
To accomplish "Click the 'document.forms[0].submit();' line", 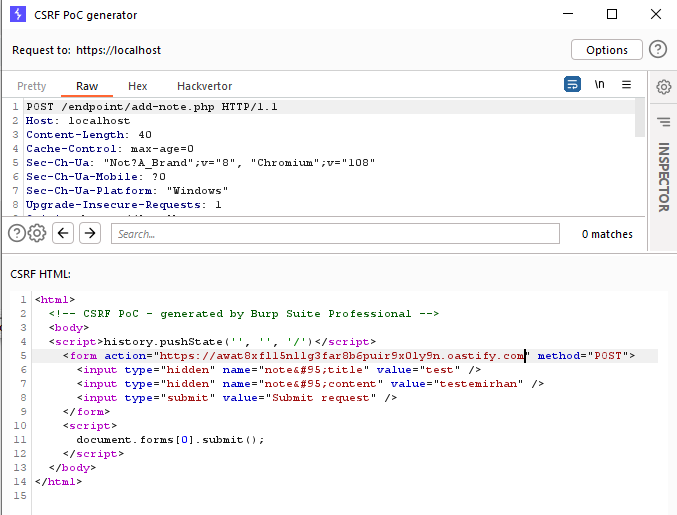I will click(170, 439).
